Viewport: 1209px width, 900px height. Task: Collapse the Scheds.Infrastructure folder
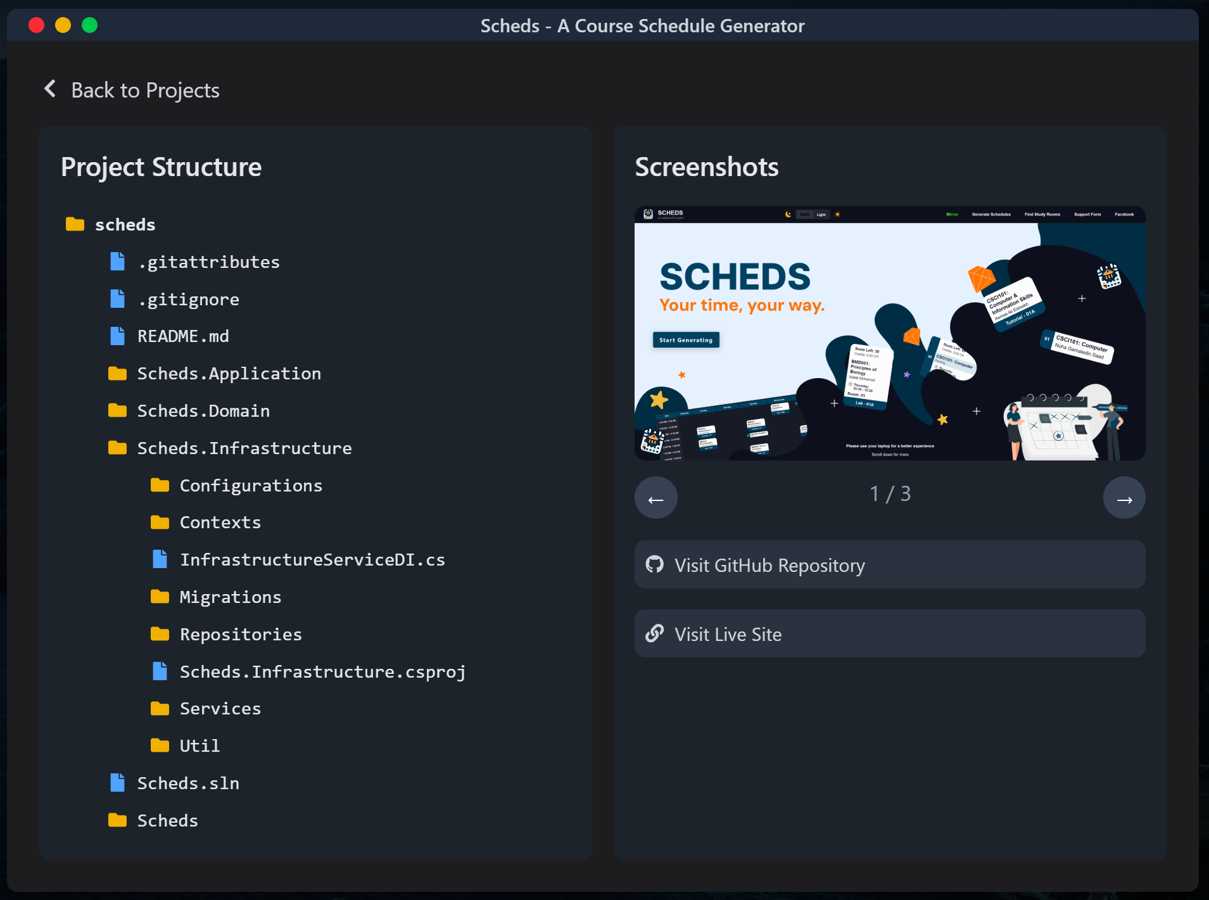pos(230,448)
